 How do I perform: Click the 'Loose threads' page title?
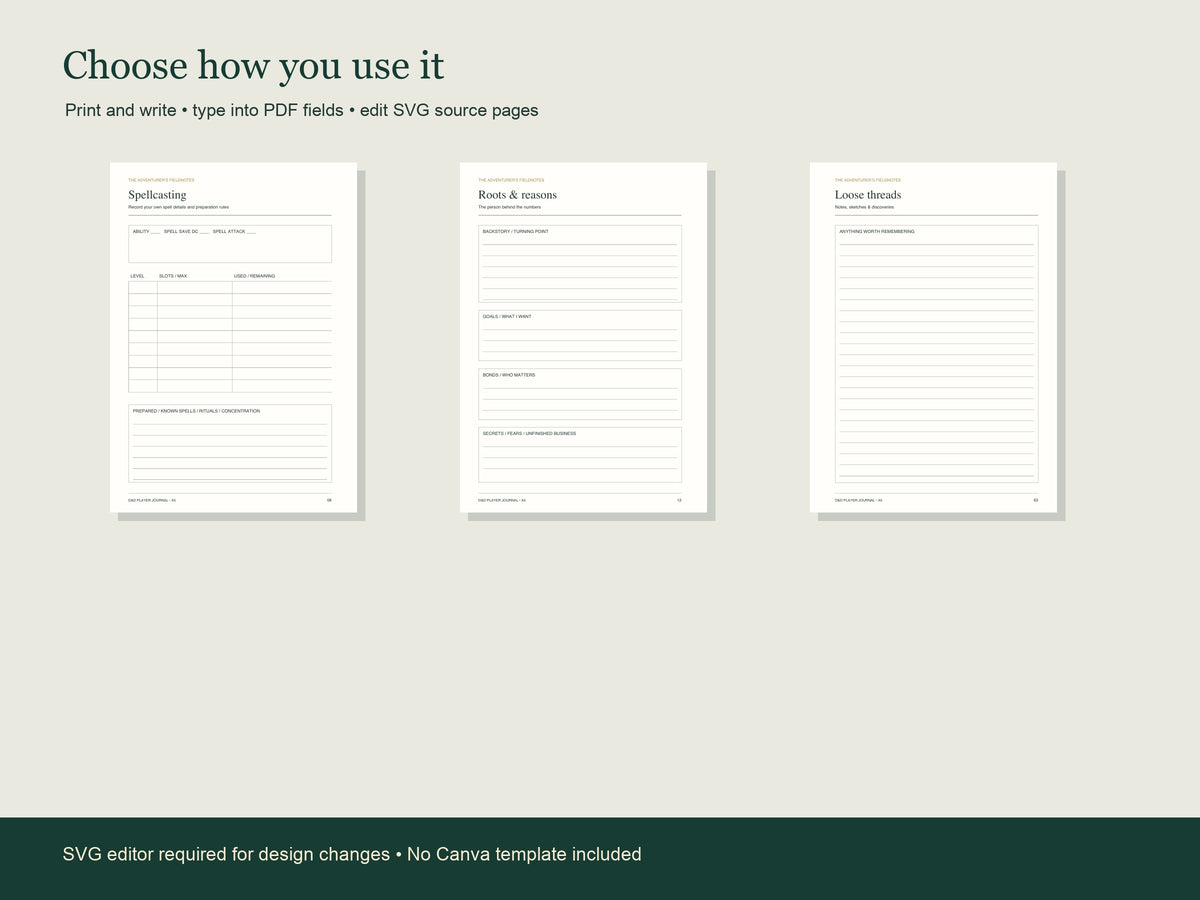pos(868,195)
